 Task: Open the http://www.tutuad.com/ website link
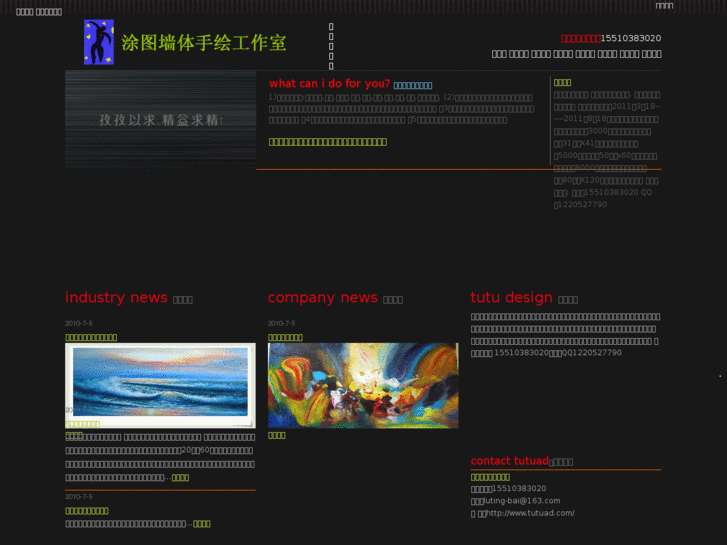click(x=530, y=513)
